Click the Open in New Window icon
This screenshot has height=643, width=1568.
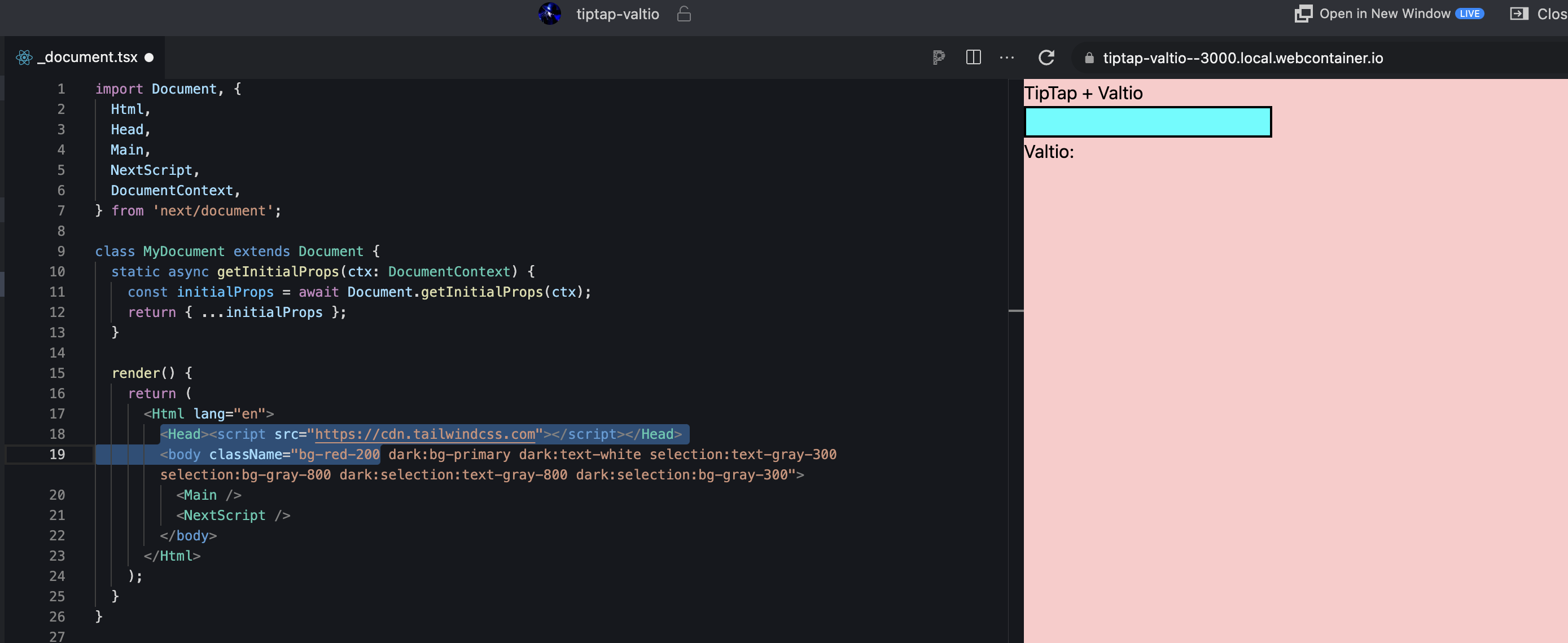point(1303,14)
